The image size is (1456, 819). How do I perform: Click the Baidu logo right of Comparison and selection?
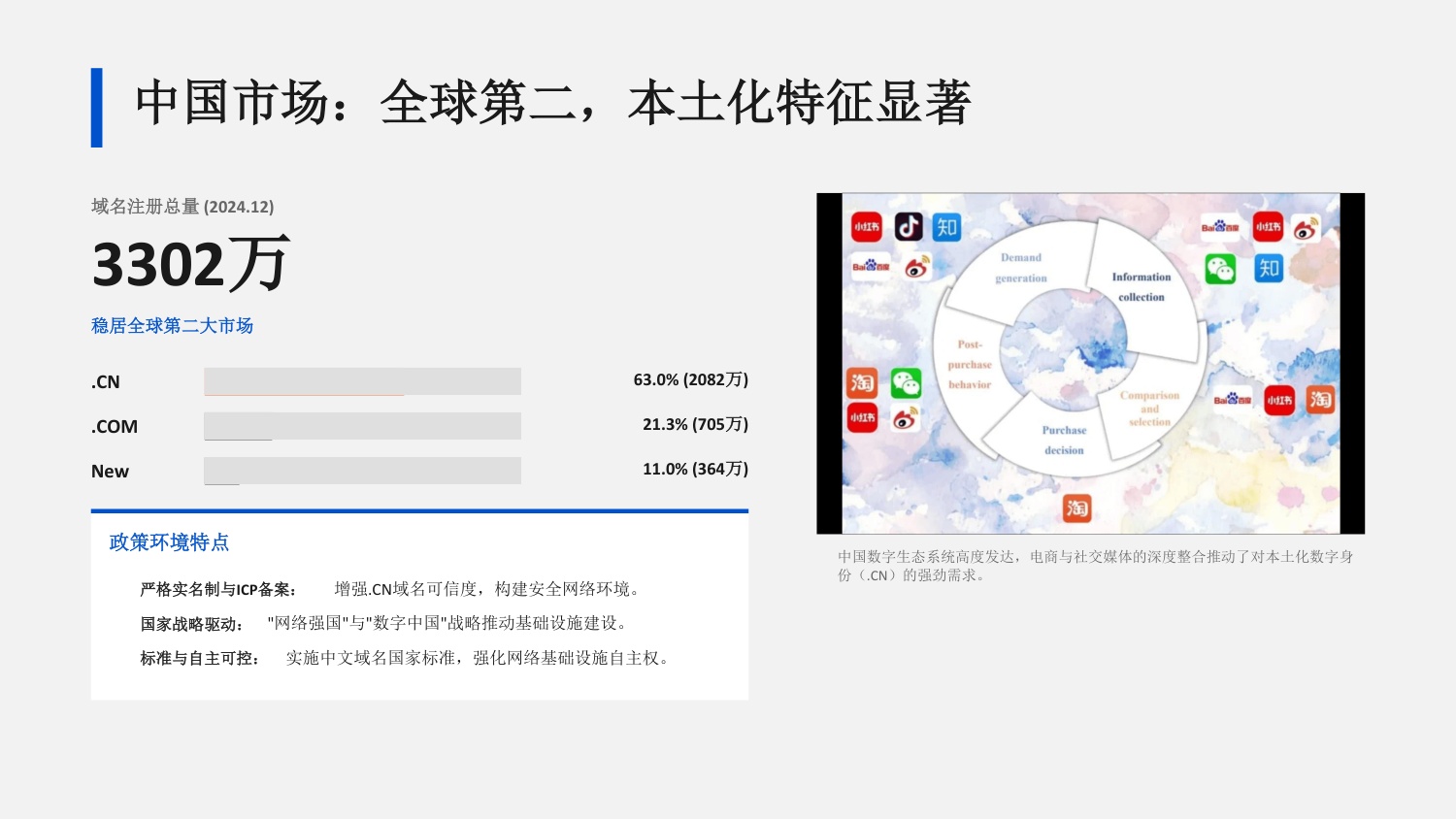(x=1233, y=400)
